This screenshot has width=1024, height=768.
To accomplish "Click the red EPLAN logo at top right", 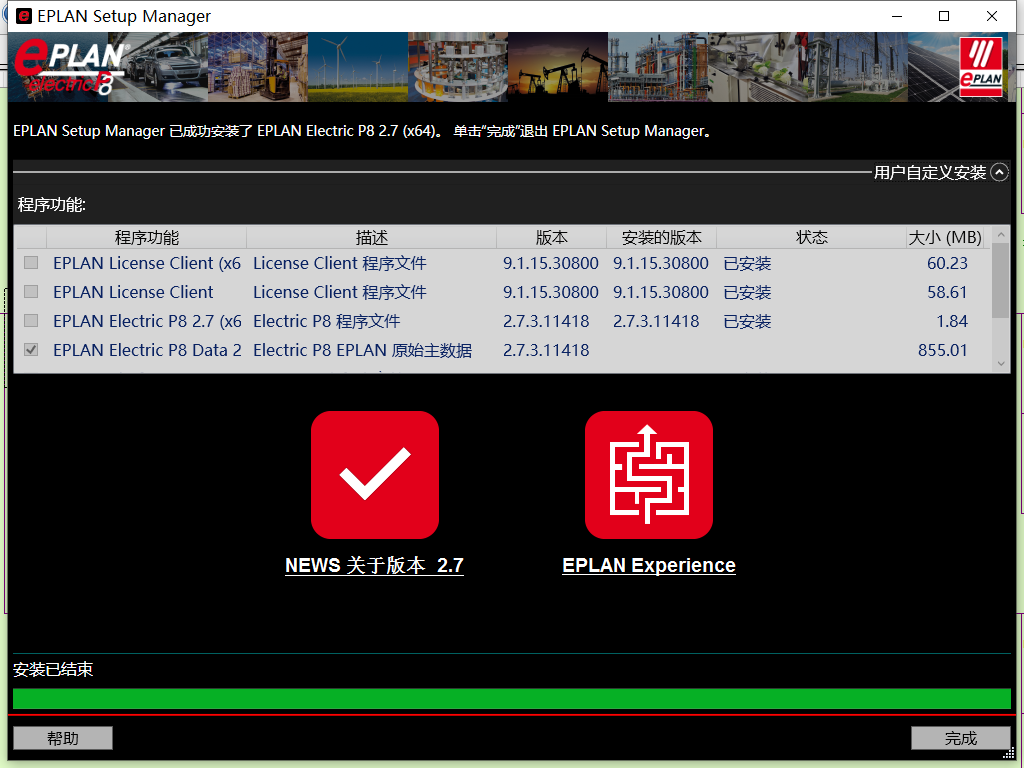I will (x=980, y=67).
